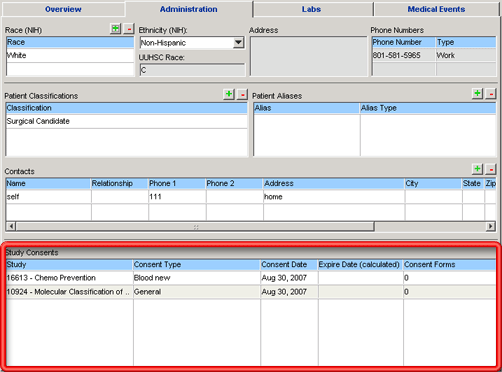Click the Alias column header
The image size is (502, 372).
coord(306,108)
